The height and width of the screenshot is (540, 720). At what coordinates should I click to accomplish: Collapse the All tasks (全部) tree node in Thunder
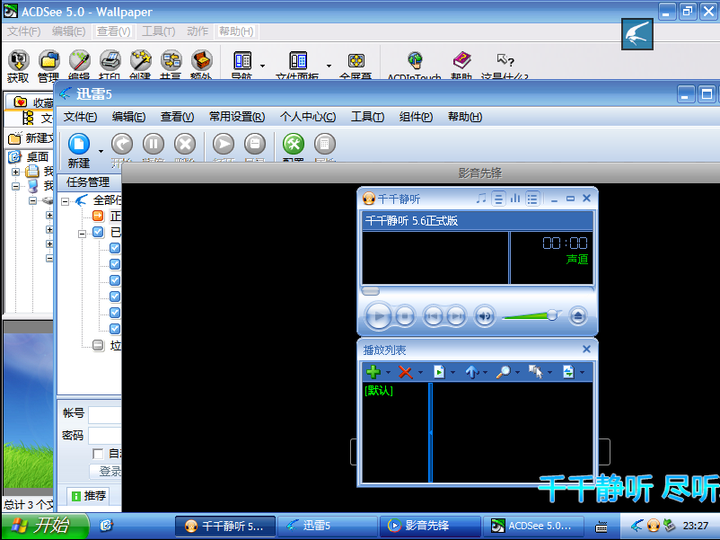click(x=65, y=202)
